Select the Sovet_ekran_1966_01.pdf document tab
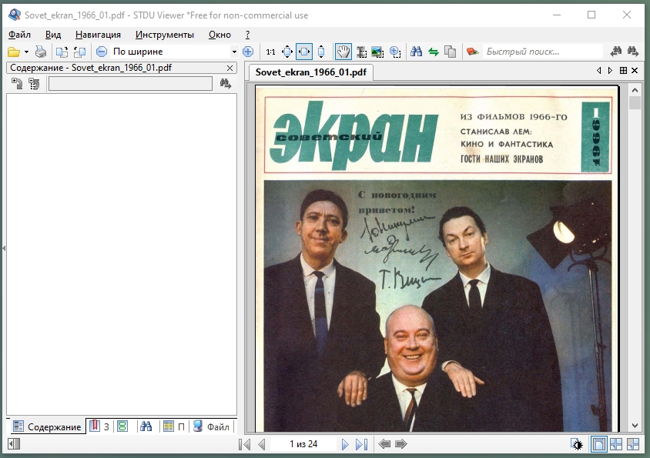This screenshot has height=458, width=650. [x=311, y=72]
